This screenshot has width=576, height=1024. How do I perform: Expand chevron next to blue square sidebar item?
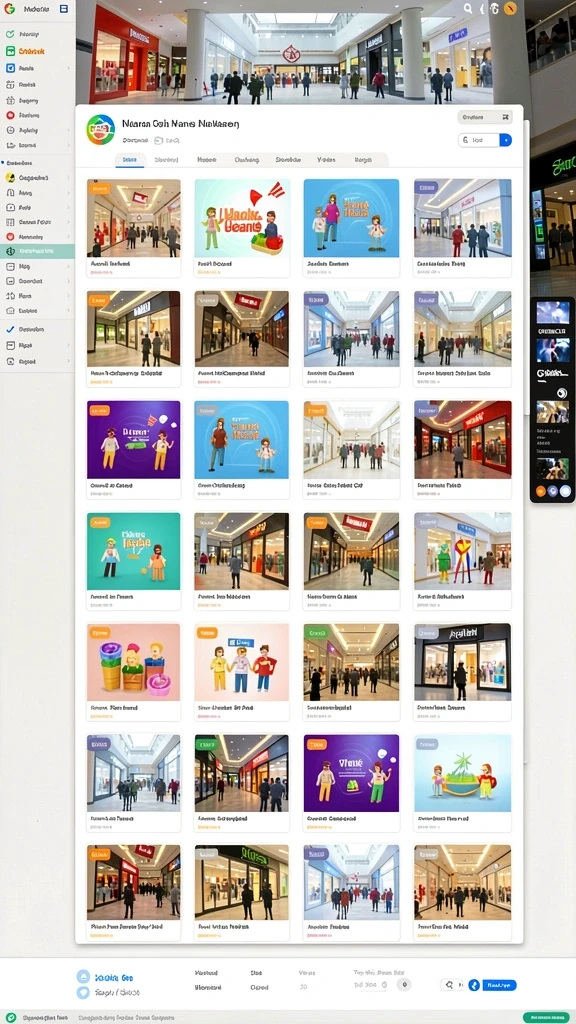(x=68, y=68)
